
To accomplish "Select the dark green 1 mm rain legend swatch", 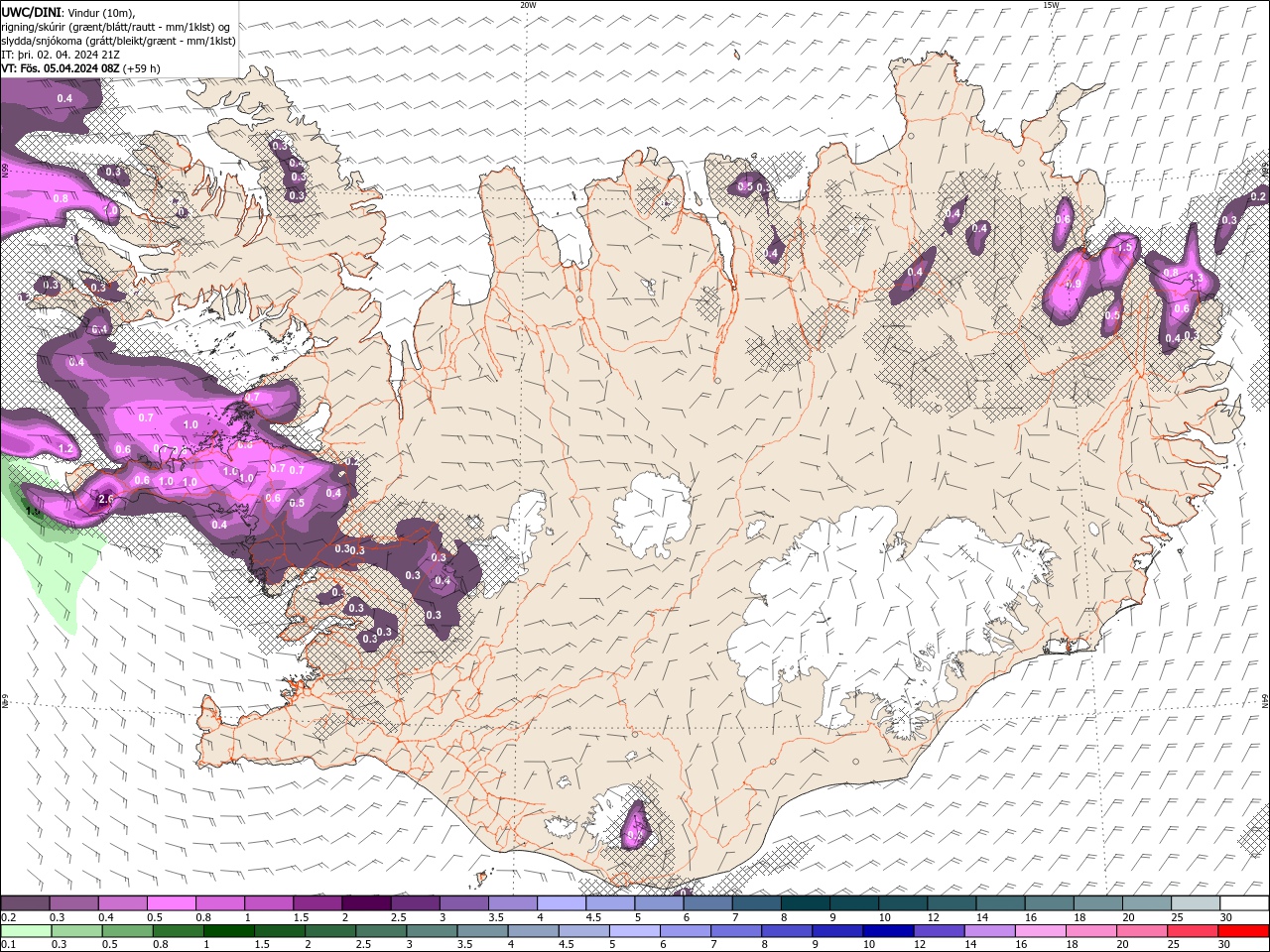I will [229, 931].
